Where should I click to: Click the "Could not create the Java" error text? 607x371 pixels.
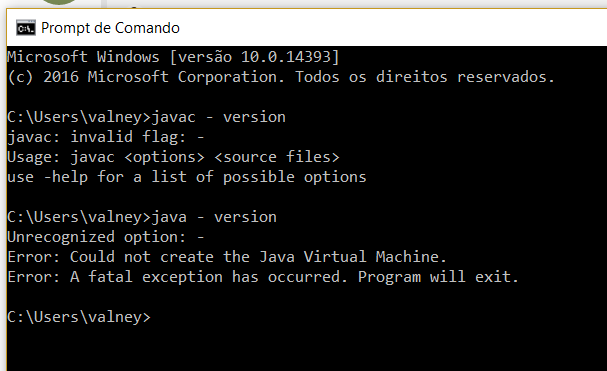[182, 257]
